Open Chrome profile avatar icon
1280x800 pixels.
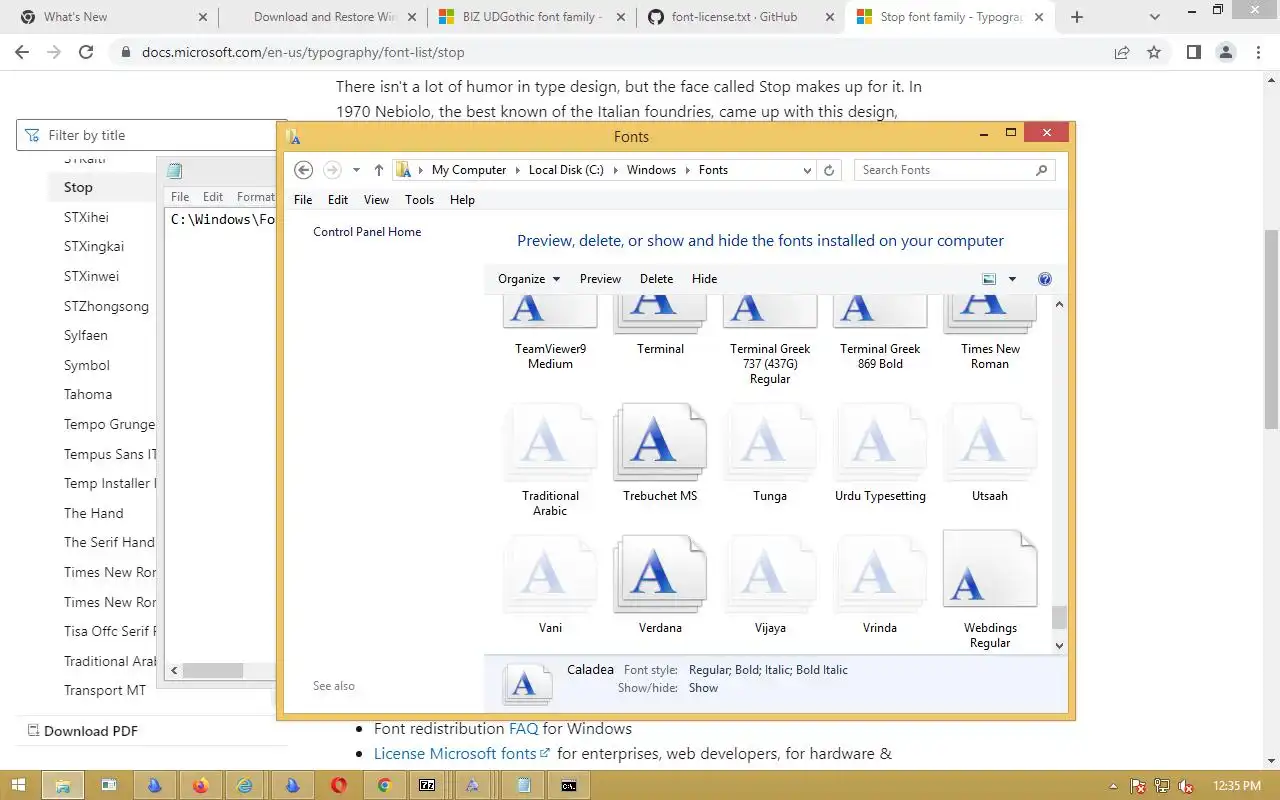pyautogui.click(x=1225, y=52)
